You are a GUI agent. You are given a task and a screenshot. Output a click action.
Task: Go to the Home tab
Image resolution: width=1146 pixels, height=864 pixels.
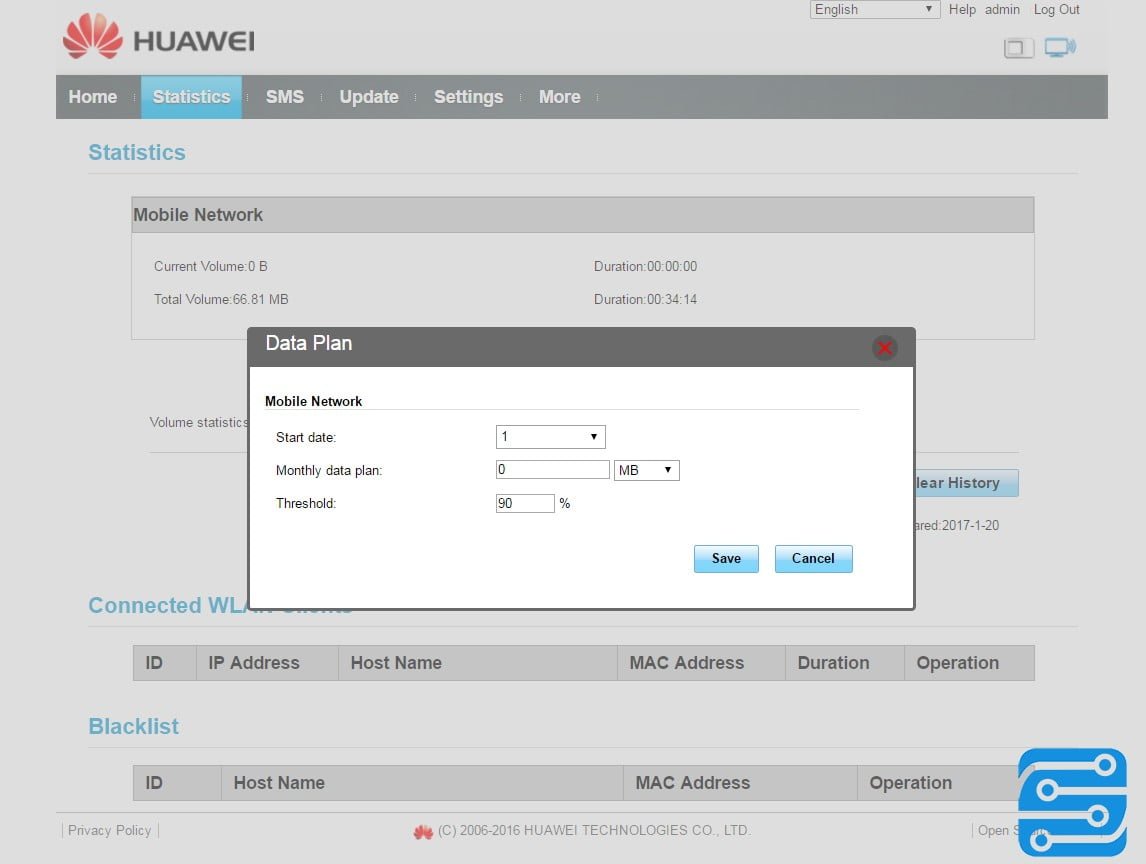[93, 97]
